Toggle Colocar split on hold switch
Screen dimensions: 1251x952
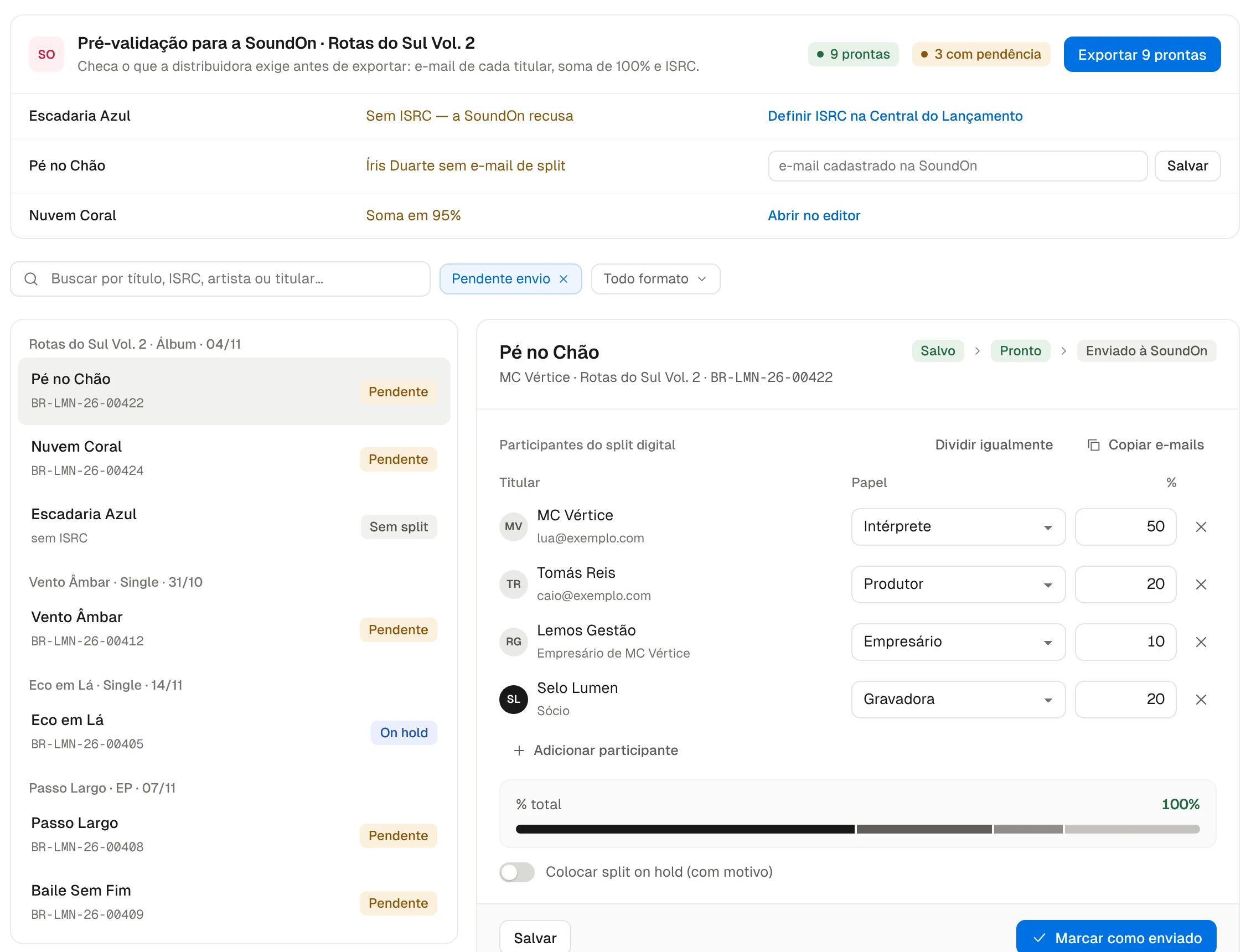tap(516, 872)
